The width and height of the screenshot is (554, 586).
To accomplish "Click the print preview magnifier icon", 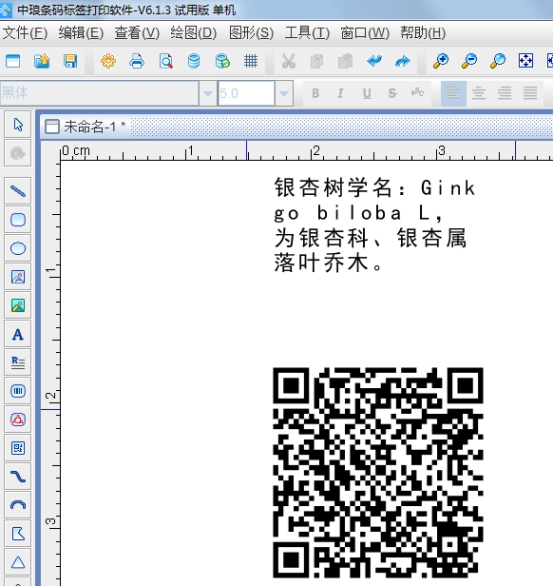I will click(x=166, y=61).
